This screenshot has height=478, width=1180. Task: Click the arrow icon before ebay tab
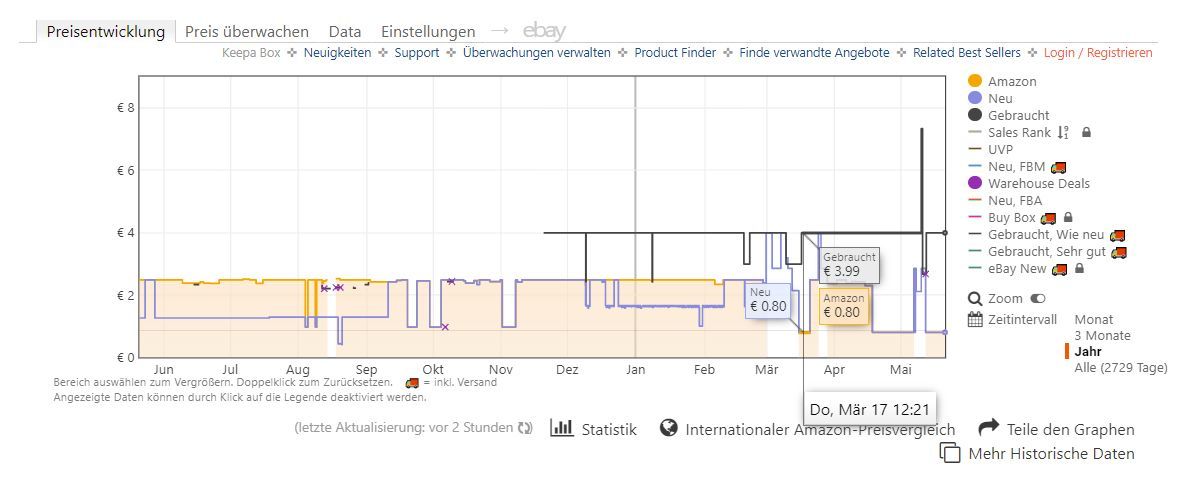pos(500,31)
